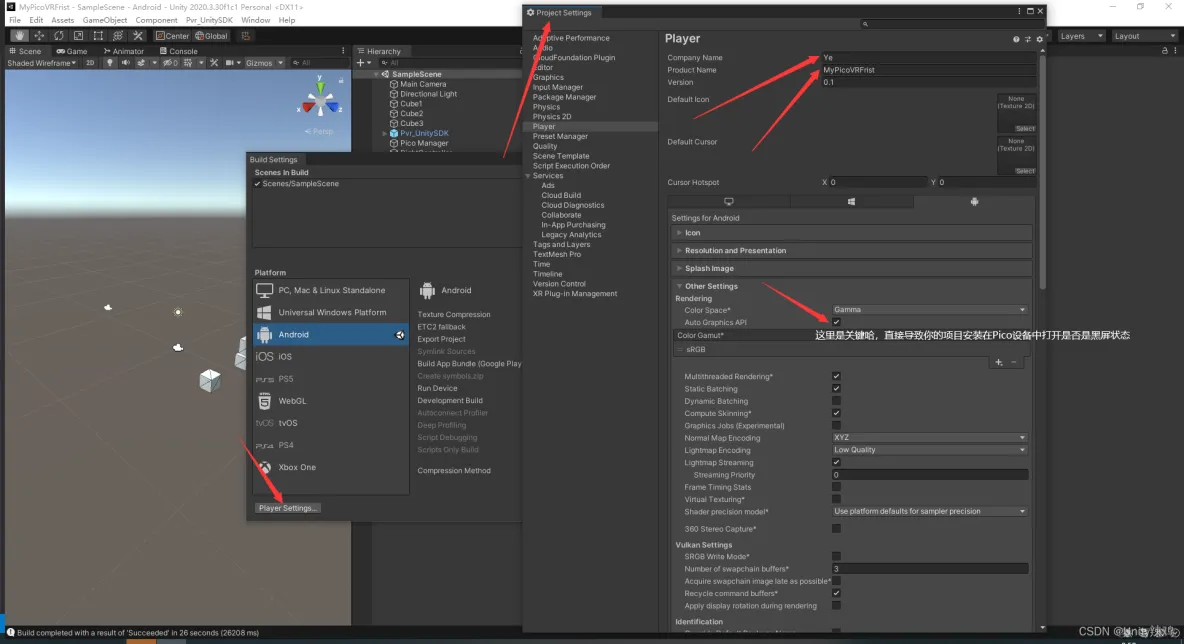
Task: Open Shaded Wireframe draw mode dropdown
Action: coord(42,63)
